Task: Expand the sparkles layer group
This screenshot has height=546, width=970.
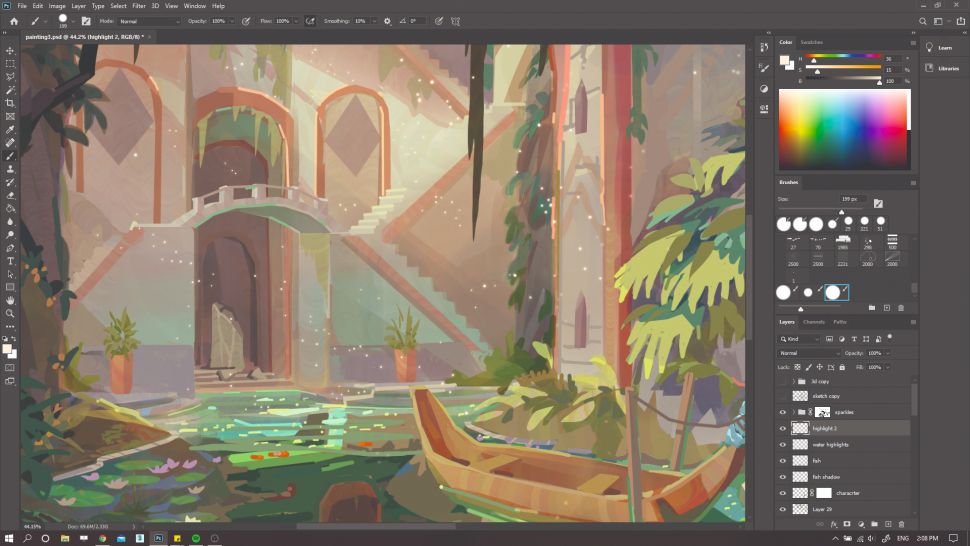Action: 793,412
